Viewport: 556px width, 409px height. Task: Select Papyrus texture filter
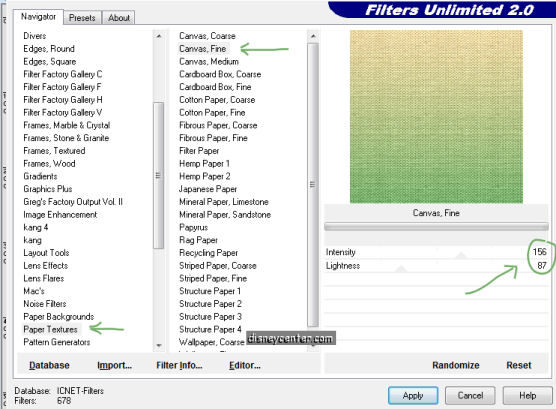click(194, 227)
